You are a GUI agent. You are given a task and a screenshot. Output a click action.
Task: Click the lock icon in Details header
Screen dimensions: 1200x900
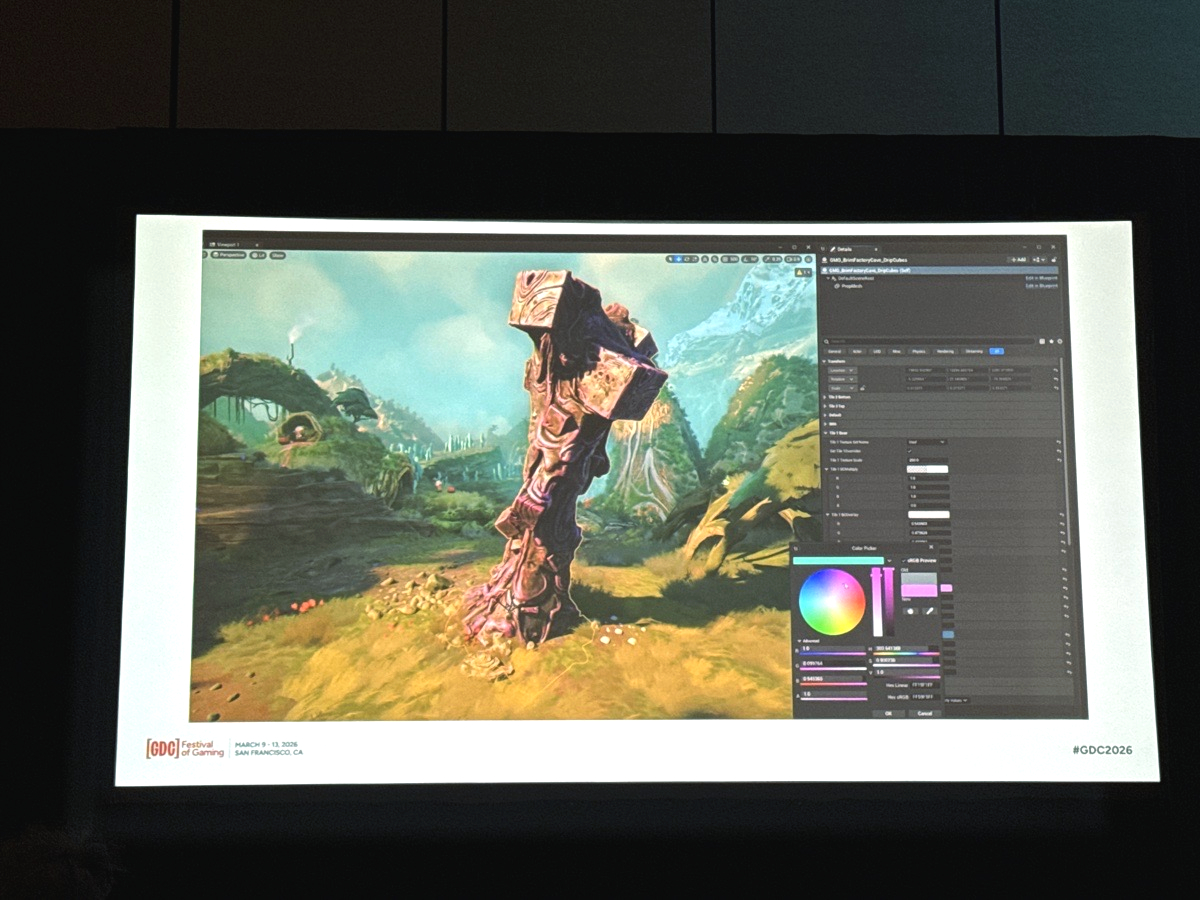(1054, 259)
